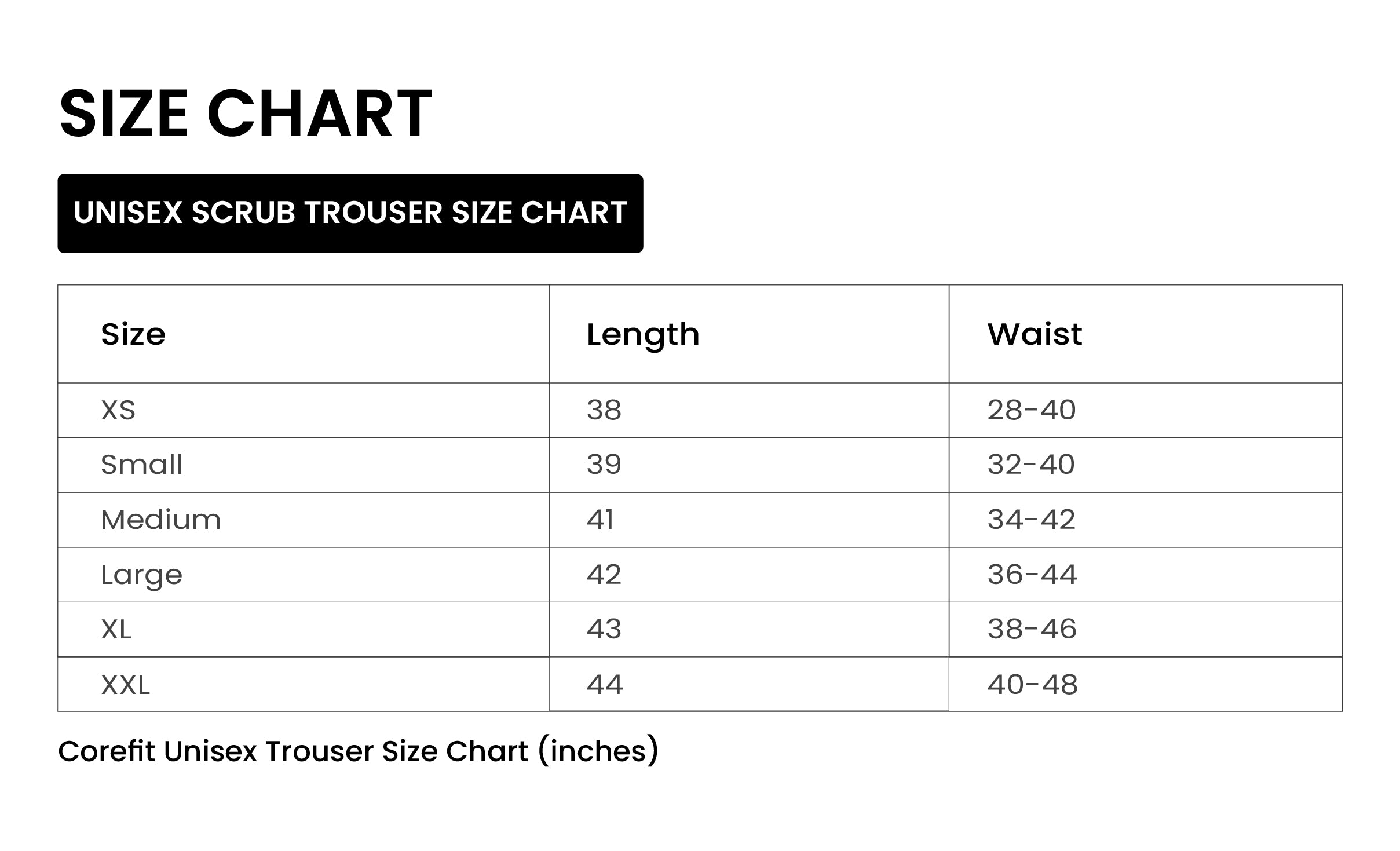1400x851 pixels.
Task: Click the Corefit Unisex Trouser caption text
Action: [358, 751]
